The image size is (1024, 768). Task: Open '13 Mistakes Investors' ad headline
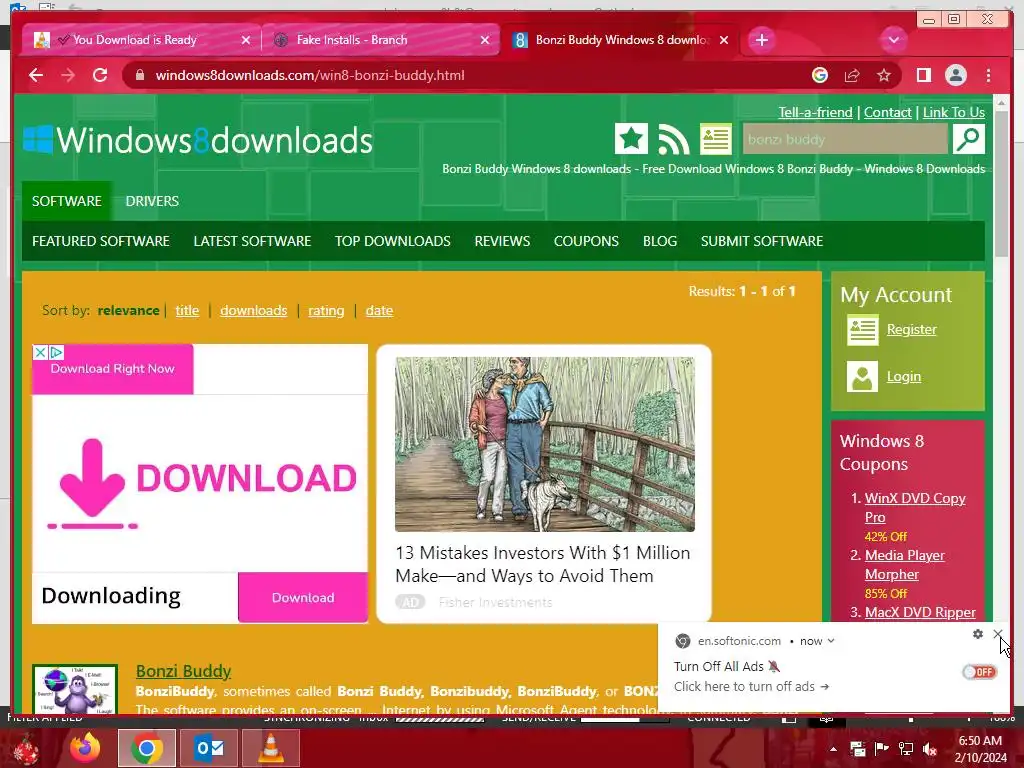543,564
